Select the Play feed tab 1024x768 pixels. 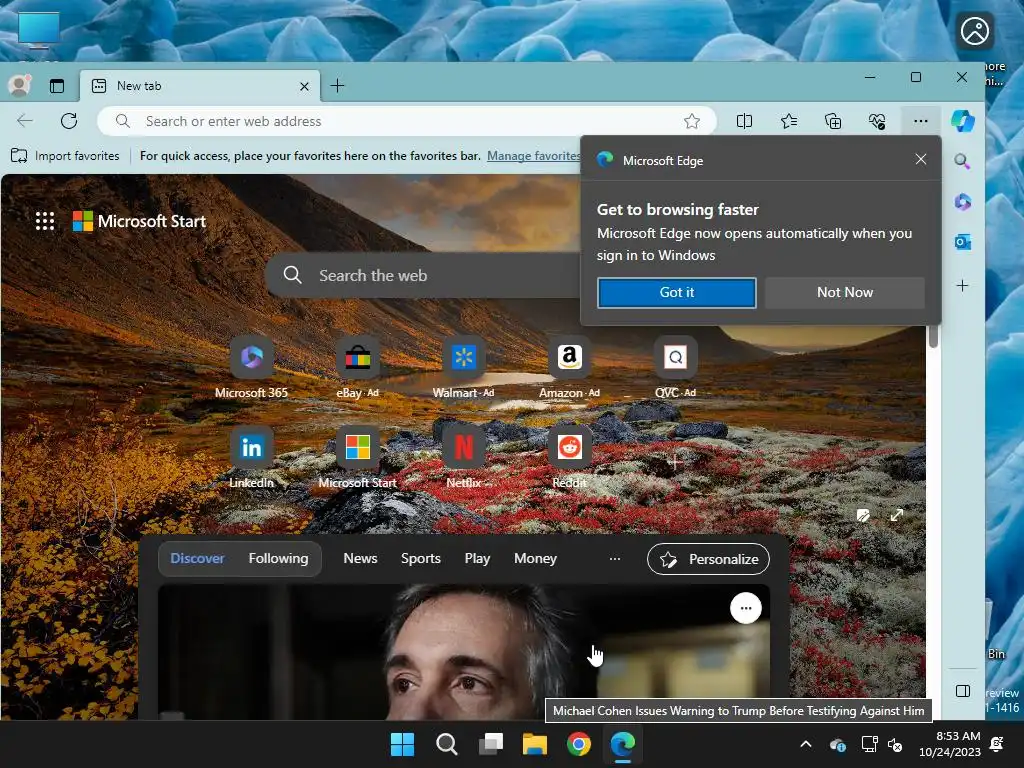click(477, 558)
